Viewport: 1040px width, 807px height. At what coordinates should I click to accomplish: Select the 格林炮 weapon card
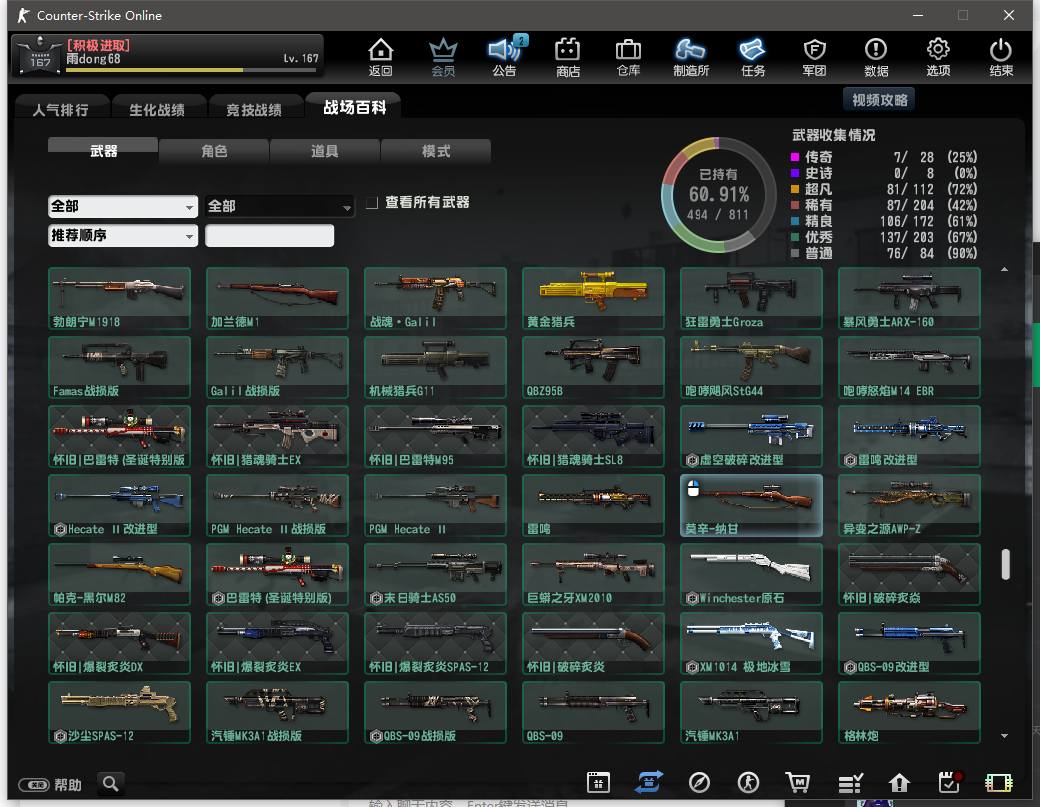[x=909, y=712]
